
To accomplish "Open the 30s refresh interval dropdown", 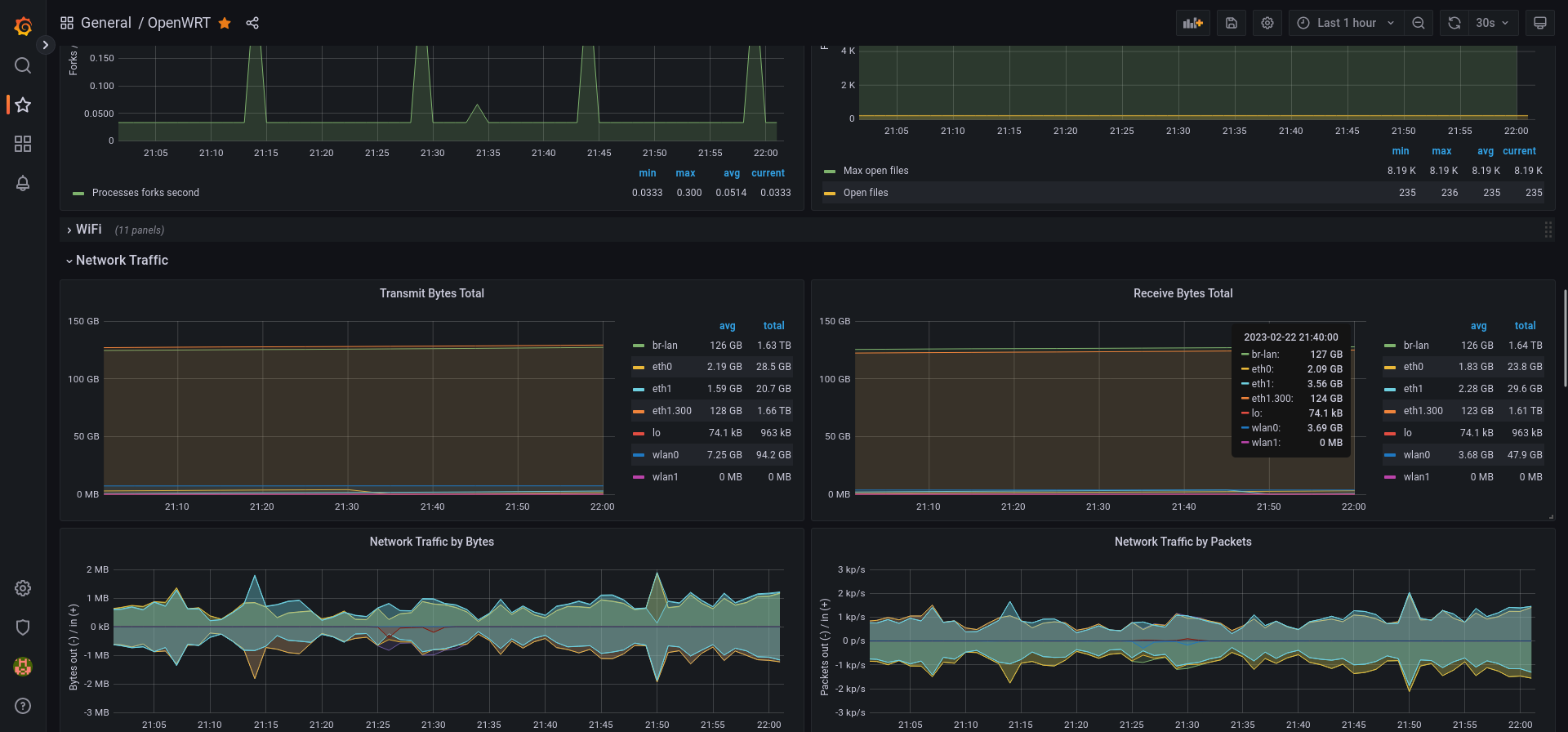I will [x=1493, y=23].
